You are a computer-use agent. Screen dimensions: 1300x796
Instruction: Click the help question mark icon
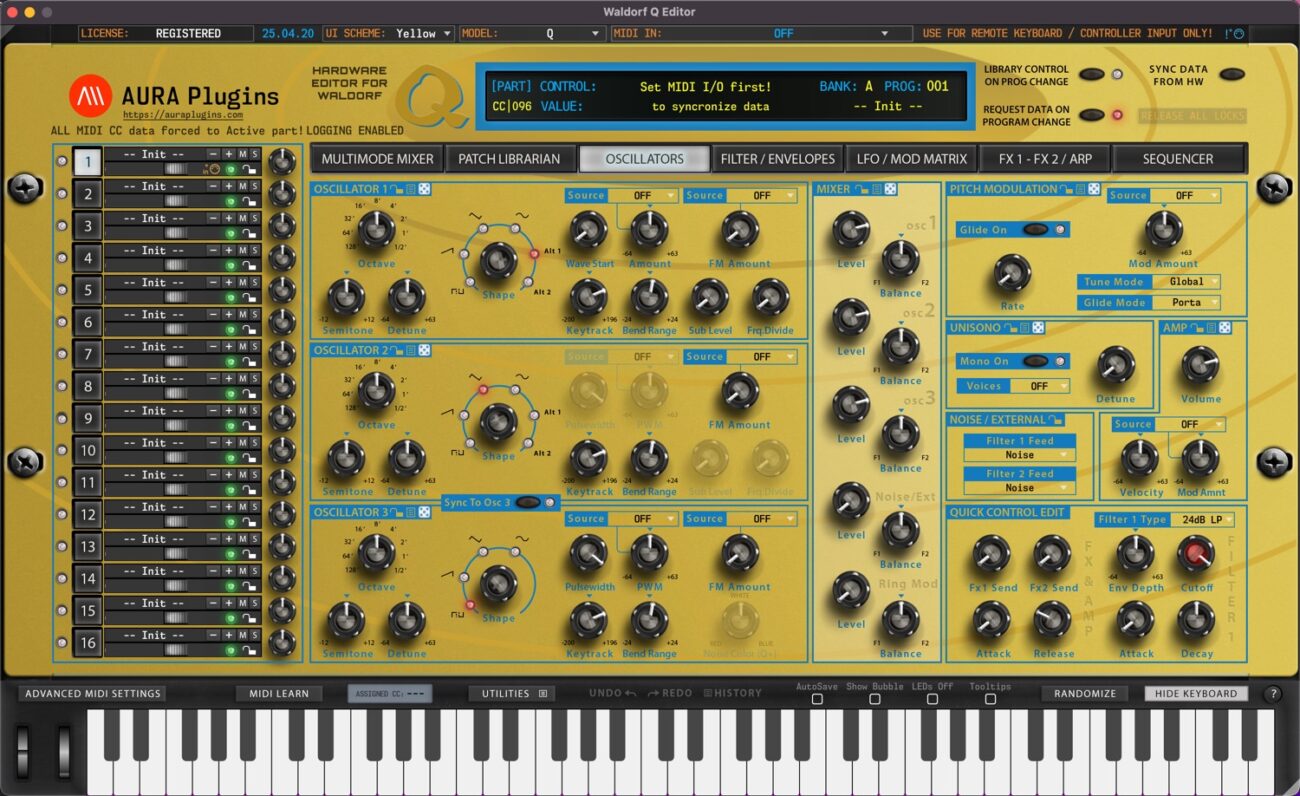1273,694
